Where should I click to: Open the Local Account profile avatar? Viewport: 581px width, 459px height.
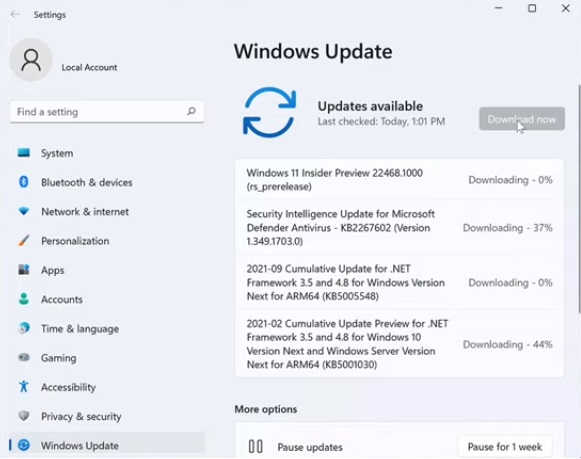[31, 60]
